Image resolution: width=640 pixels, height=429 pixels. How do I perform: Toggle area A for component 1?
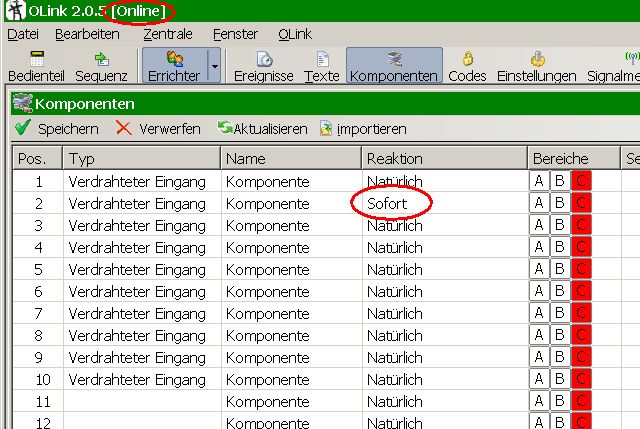click(x=539, y=181)
